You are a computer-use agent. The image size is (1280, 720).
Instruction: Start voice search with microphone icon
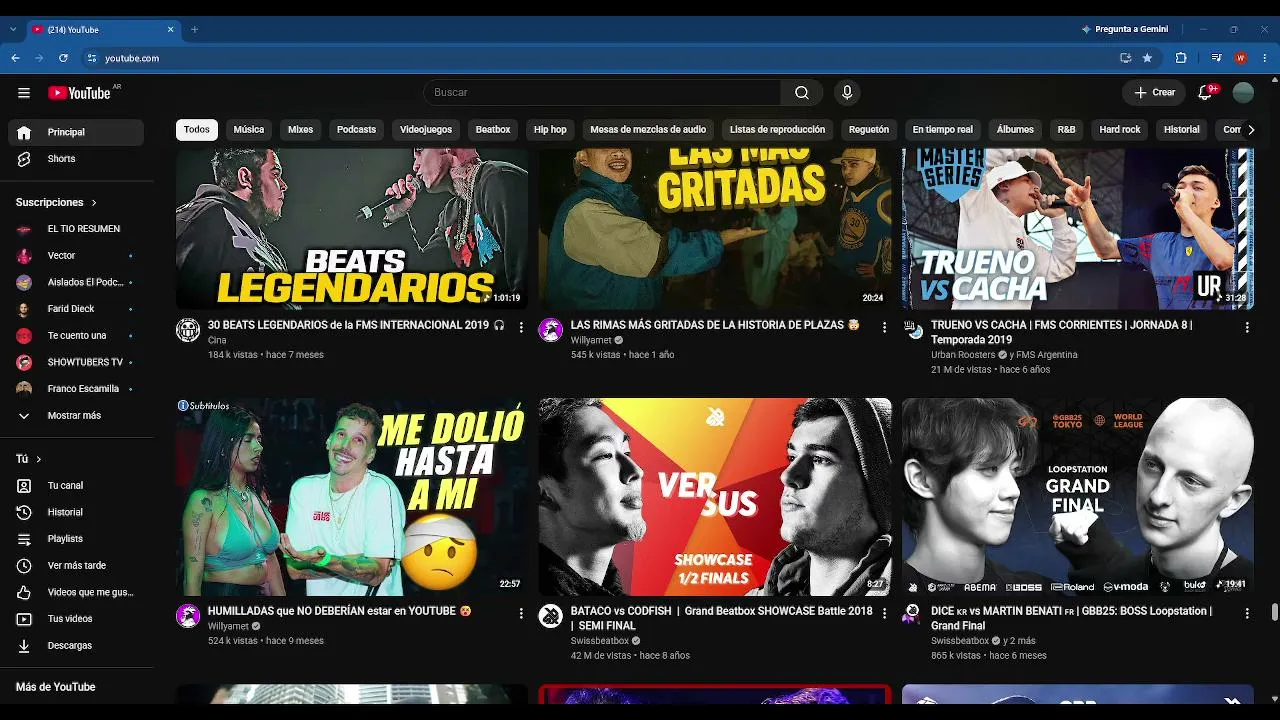[x=847, y=93]
